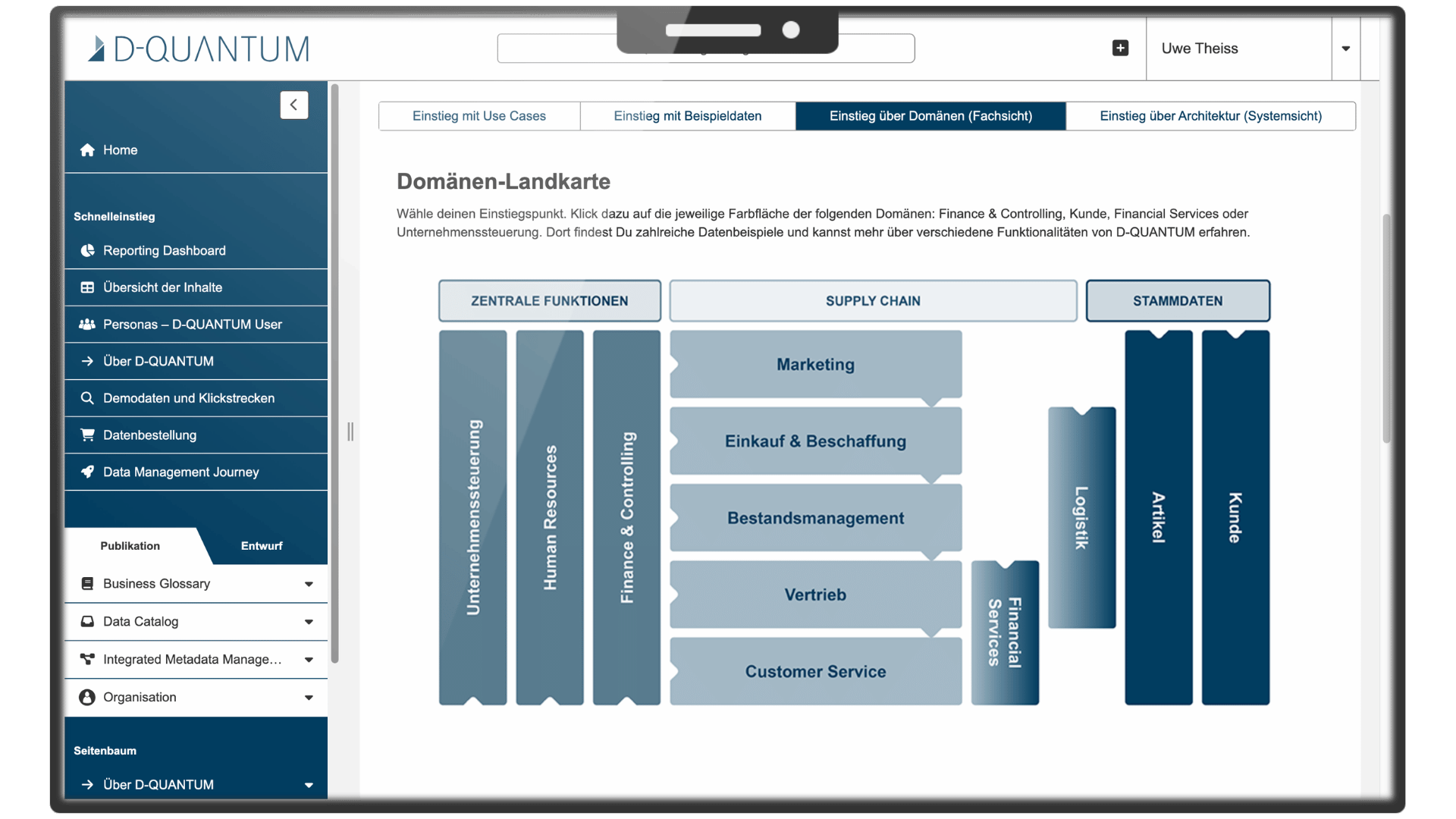Open the Einstieg mit Use Cases tab

[x=479, y=116]
